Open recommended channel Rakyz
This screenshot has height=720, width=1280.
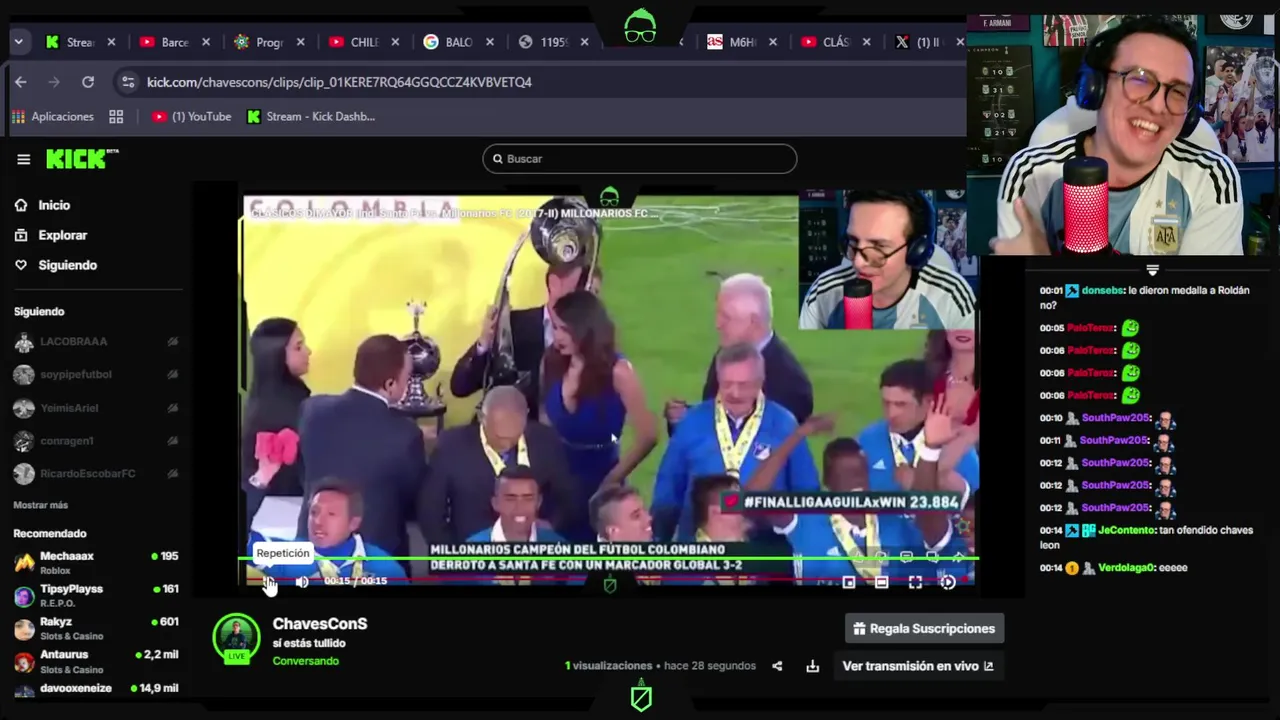[x=96, y=629]
